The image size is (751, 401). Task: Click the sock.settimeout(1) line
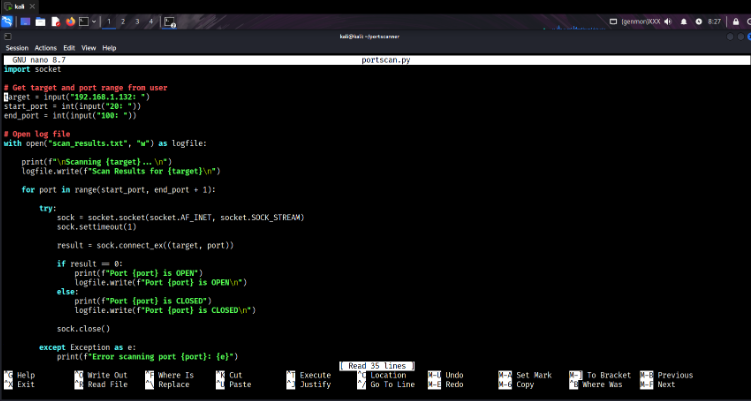(97, 227)
